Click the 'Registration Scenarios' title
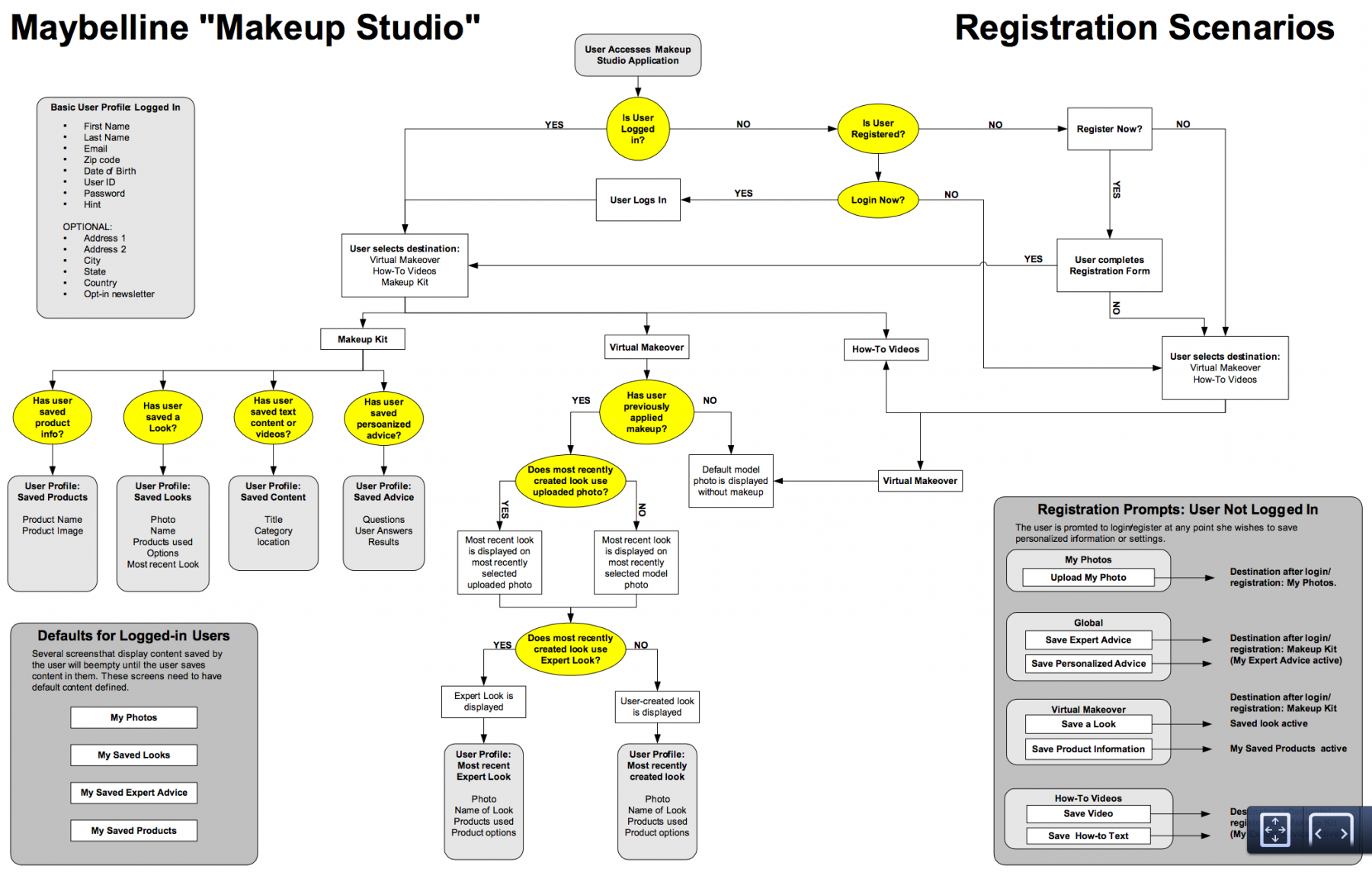 click(x=1144, y=27)
